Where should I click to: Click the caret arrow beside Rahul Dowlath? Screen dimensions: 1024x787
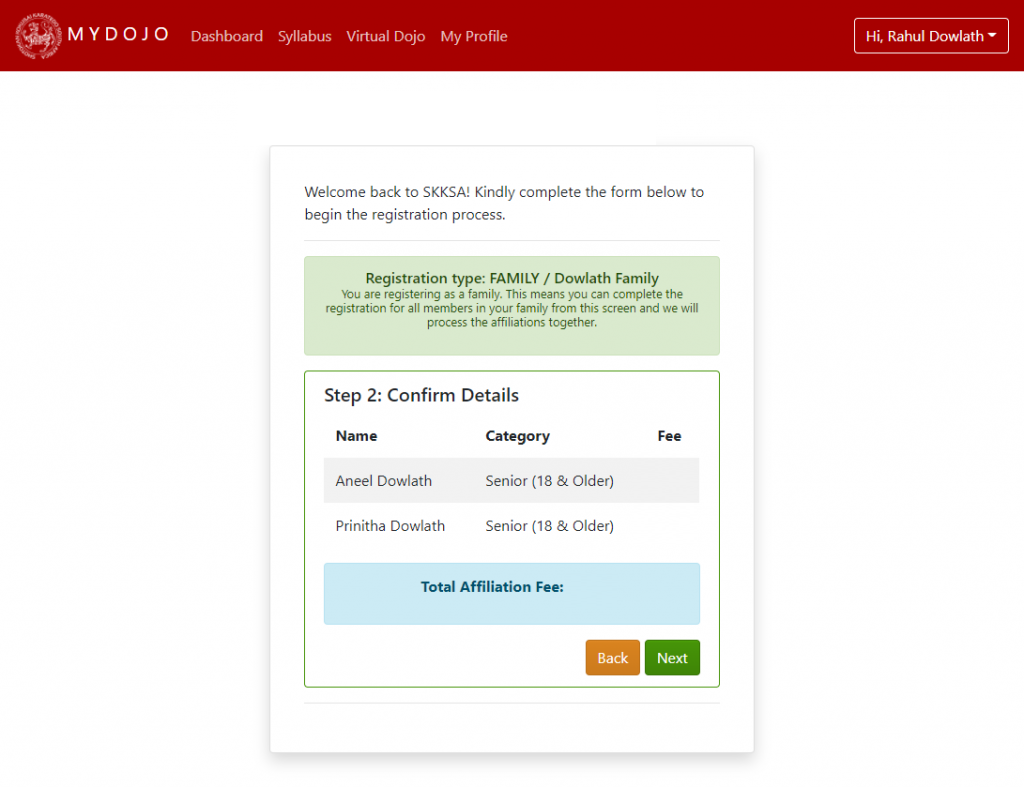coord(992,36)
